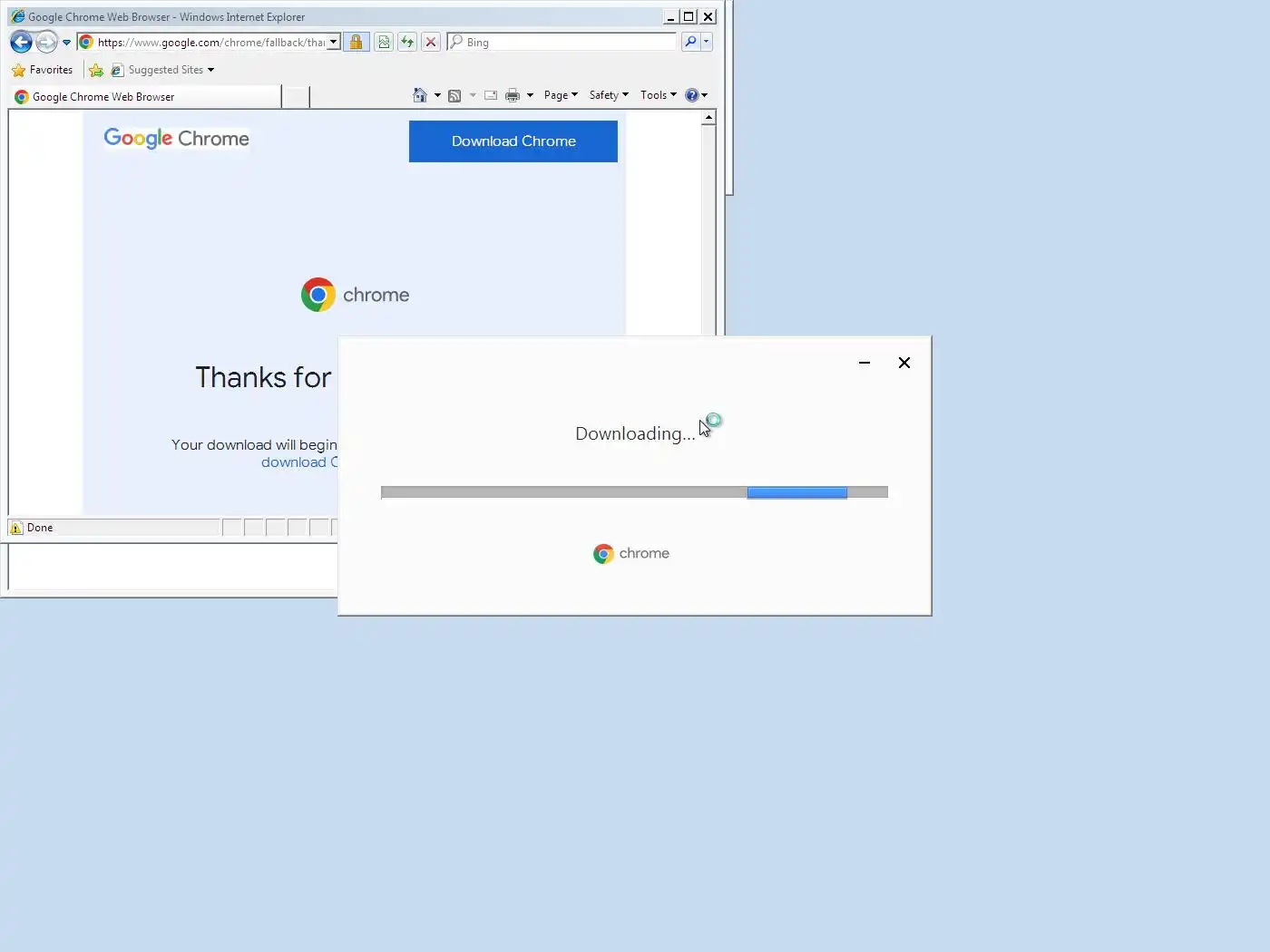1270x952 pixels.
Task: Open search provider dropdown arrow
Action: click(707, 42)
